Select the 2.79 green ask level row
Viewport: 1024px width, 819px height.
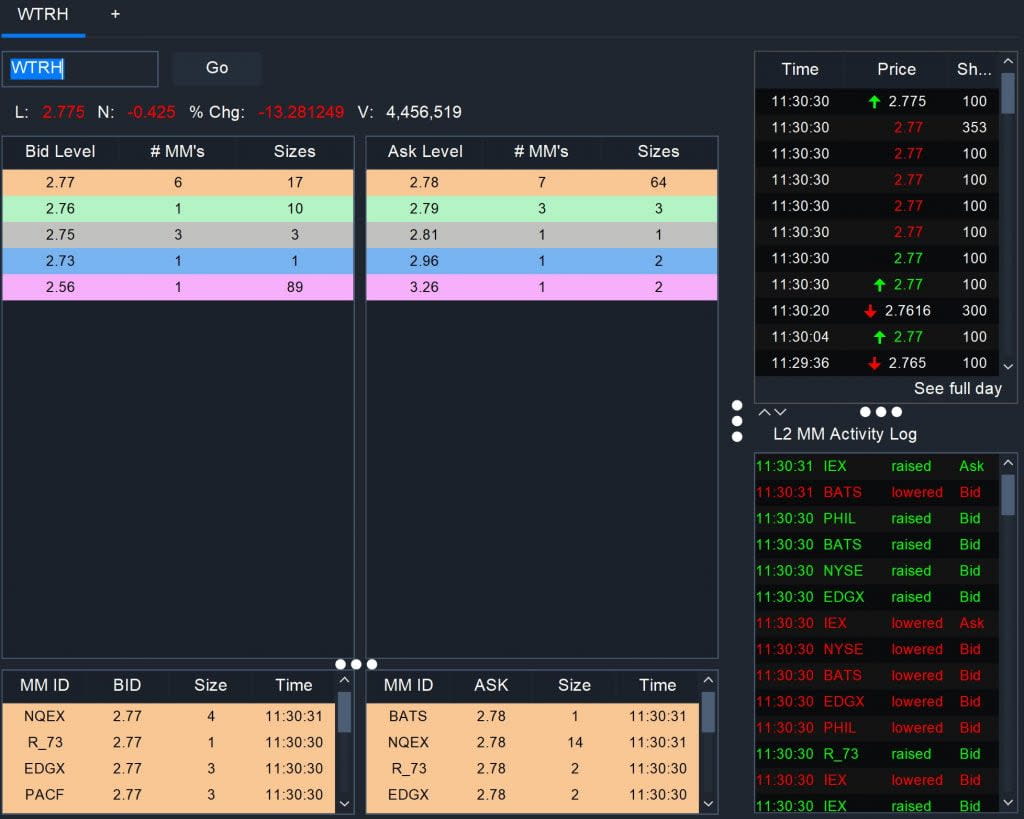(541, 208)
